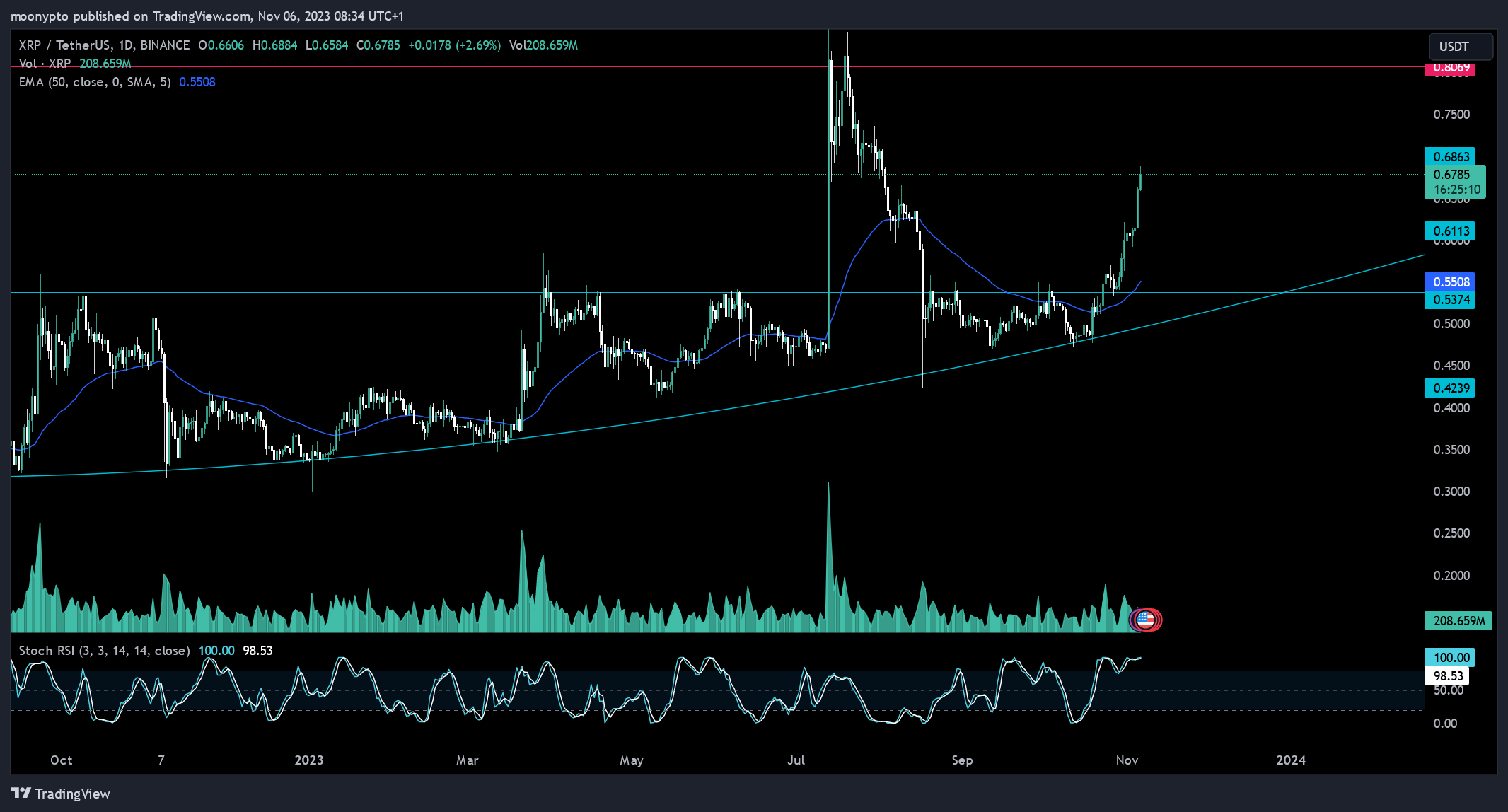Click the TradingView logo at bottom left
The image size is (1508, 812).
61,794
